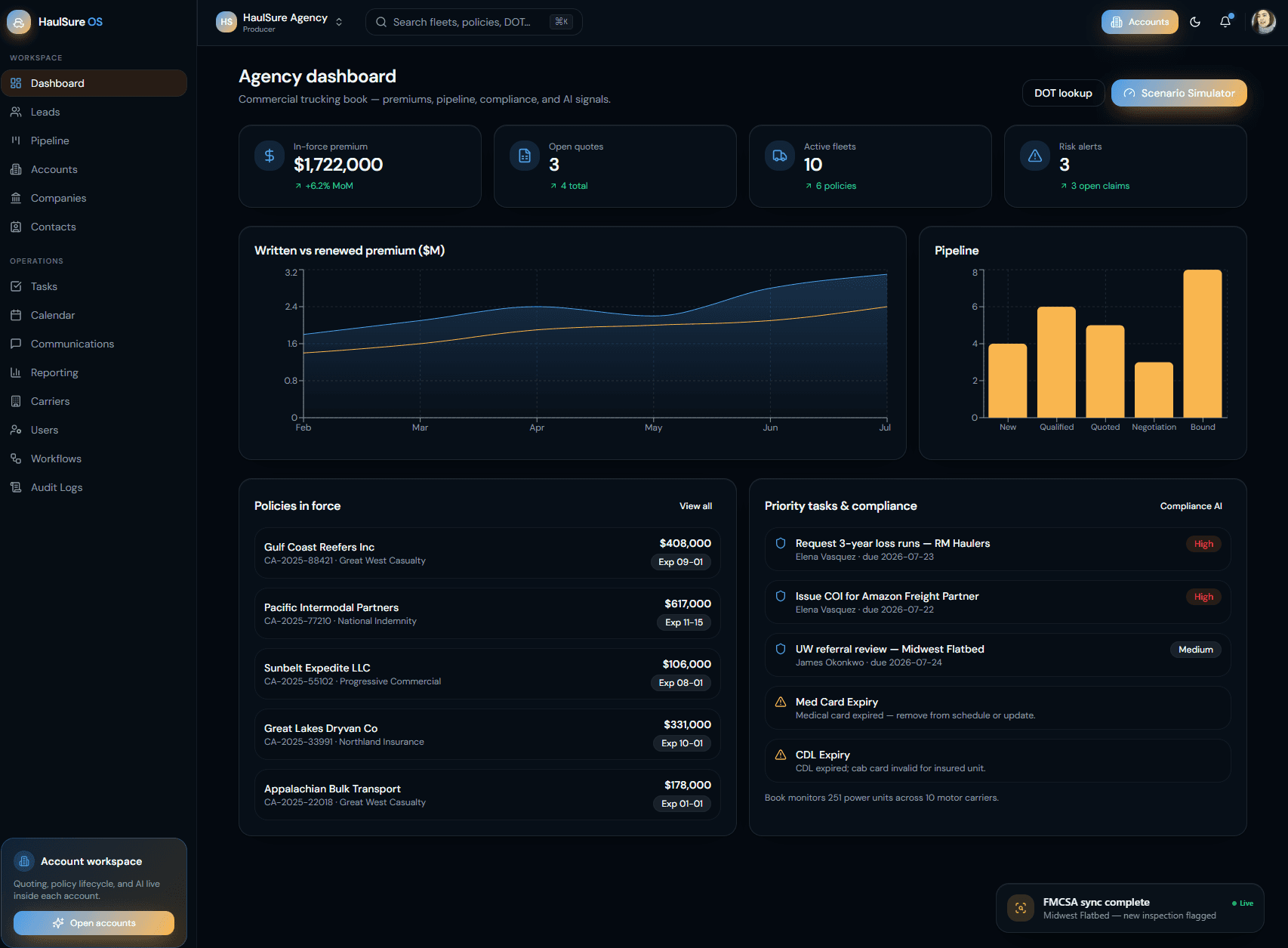1288x948 pixels.
Task: Open the DOT lookup tool
Action: [x=1063, y=93]
